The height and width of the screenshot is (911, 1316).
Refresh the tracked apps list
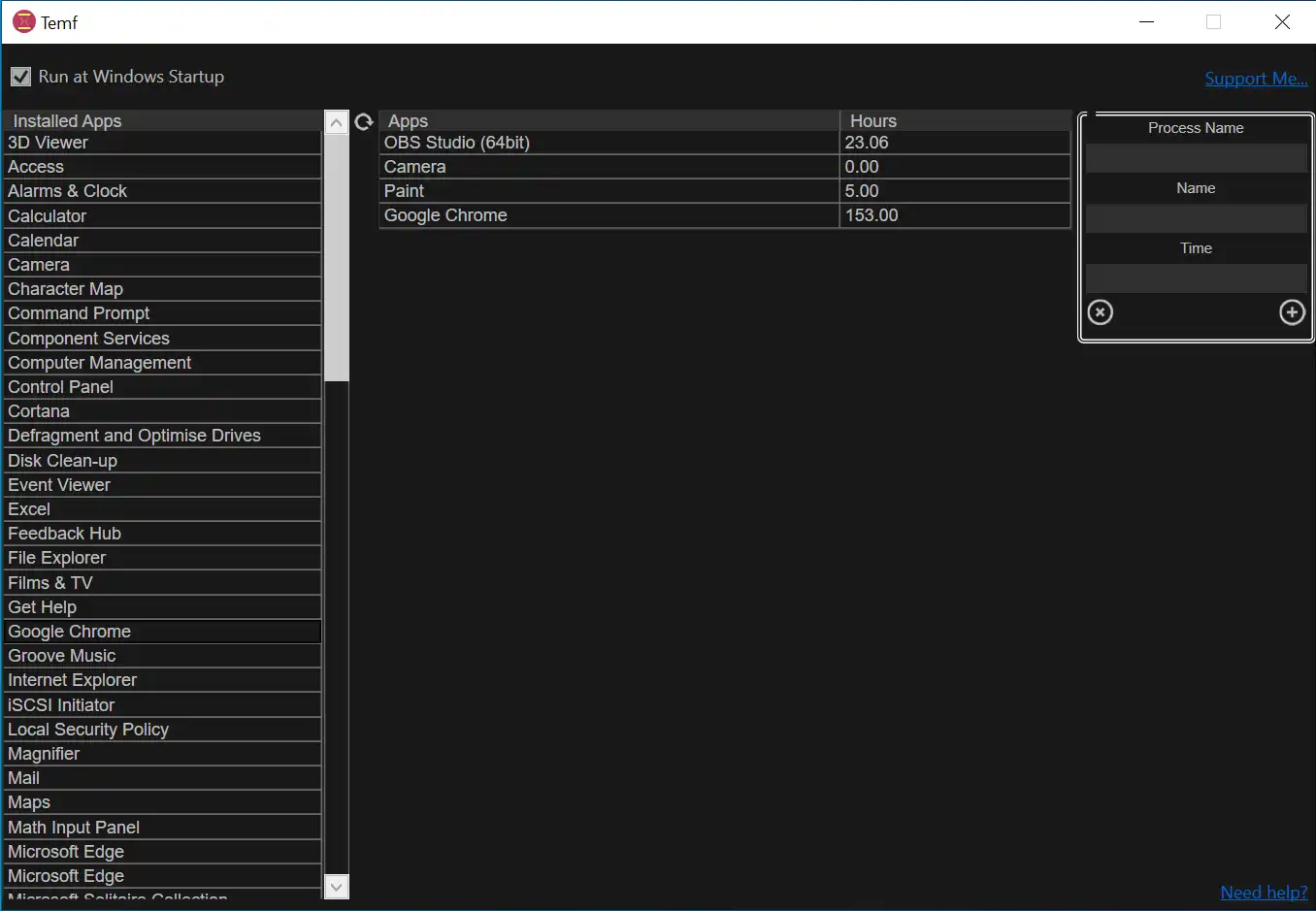pos(364,121)
